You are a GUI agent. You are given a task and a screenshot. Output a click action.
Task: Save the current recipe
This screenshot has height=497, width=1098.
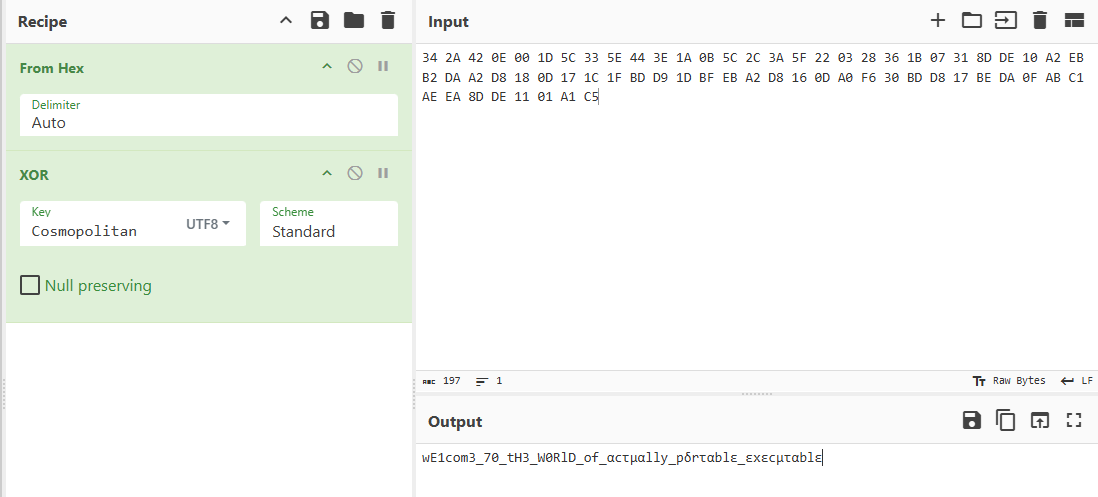(320, 20)
